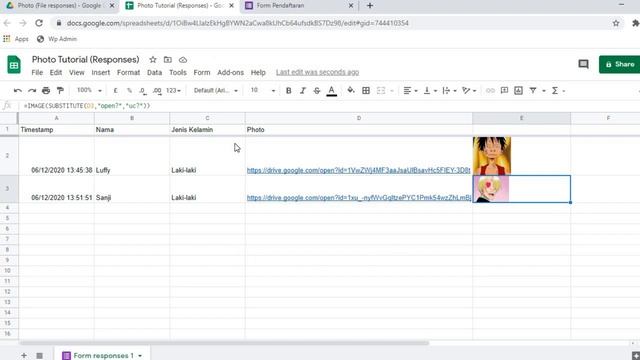
Task: Star the Photo Tutorial document
Action: coord(153,60)
